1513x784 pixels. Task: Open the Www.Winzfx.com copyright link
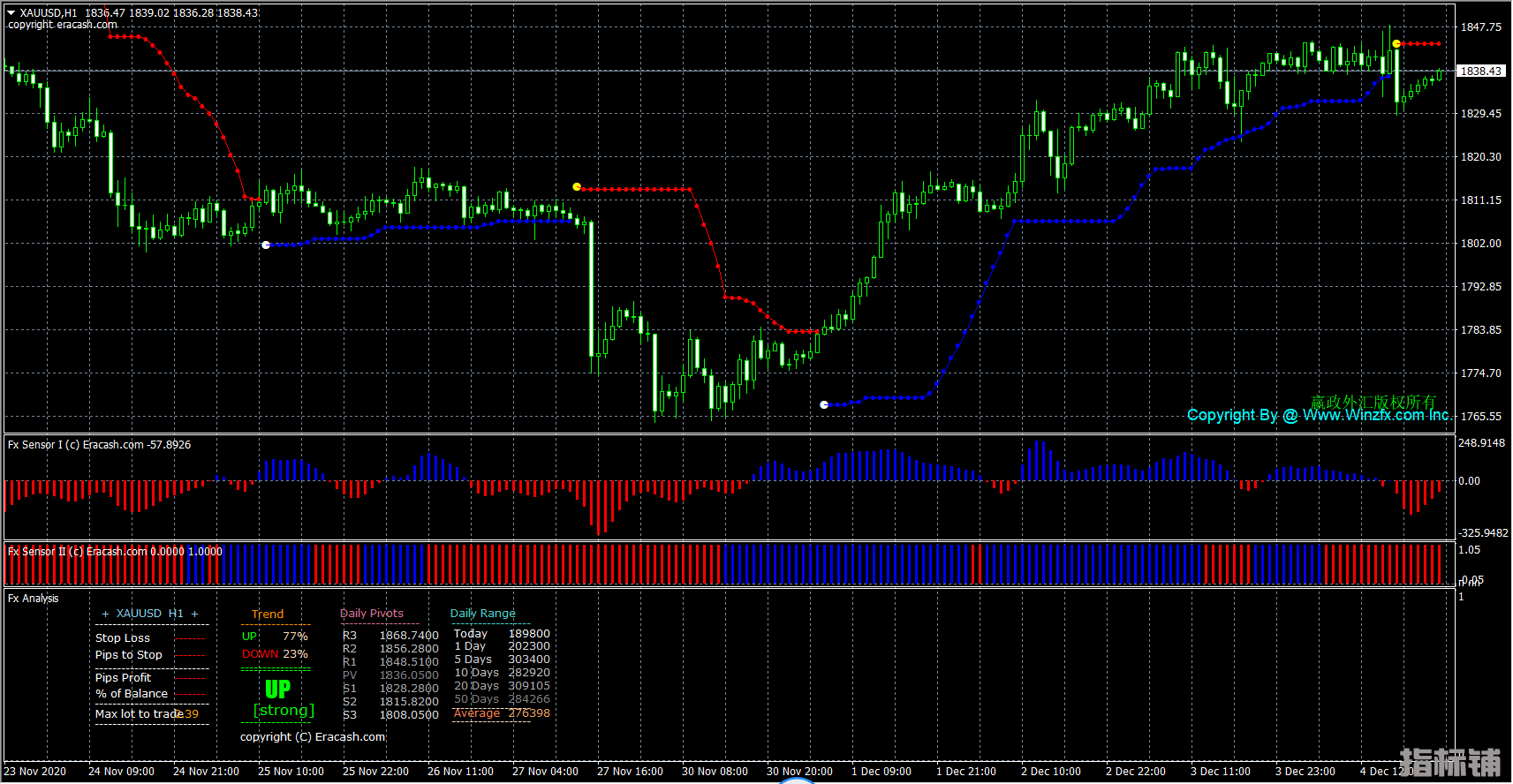(x=1374, y=415)
